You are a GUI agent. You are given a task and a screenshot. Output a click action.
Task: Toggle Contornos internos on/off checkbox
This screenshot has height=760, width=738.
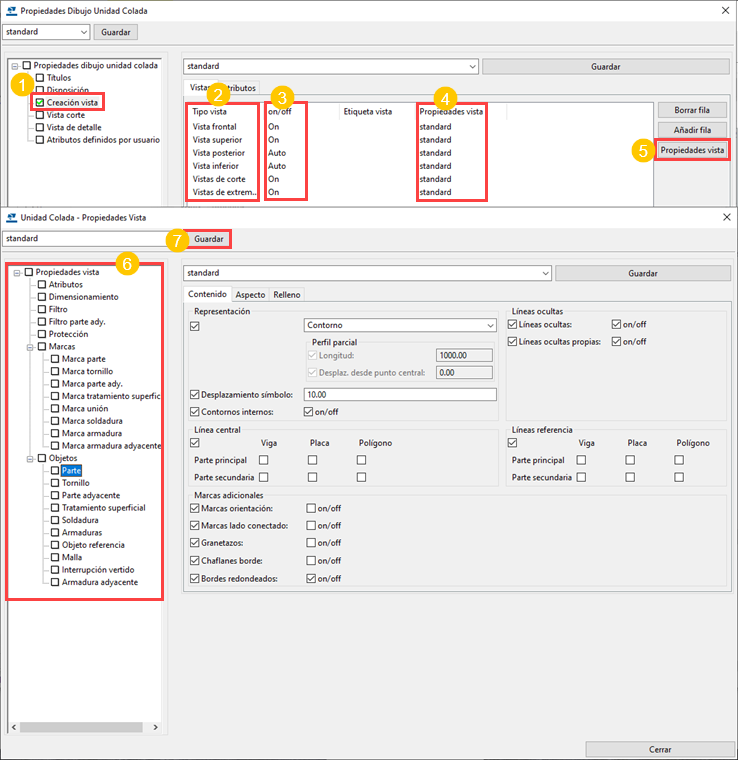point(308,412)
